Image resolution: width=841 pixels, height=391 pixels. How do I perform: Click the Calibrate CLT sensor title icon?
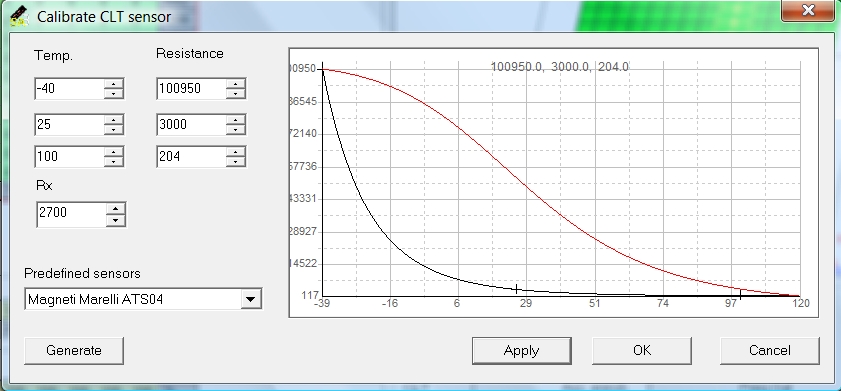click(19, 17)
